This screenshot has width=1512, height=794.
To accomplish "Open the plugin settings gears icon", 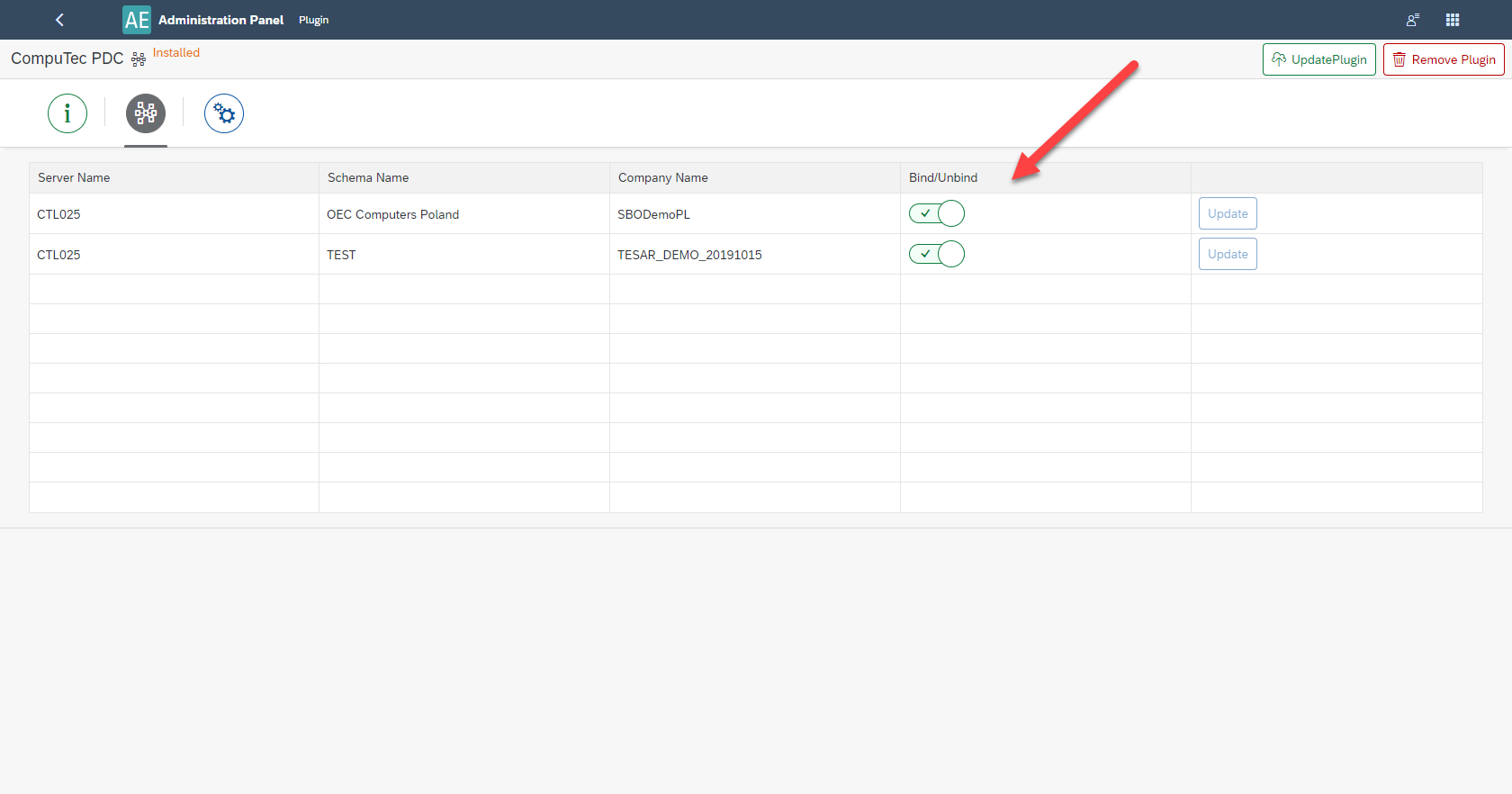I will click(224, 113).
